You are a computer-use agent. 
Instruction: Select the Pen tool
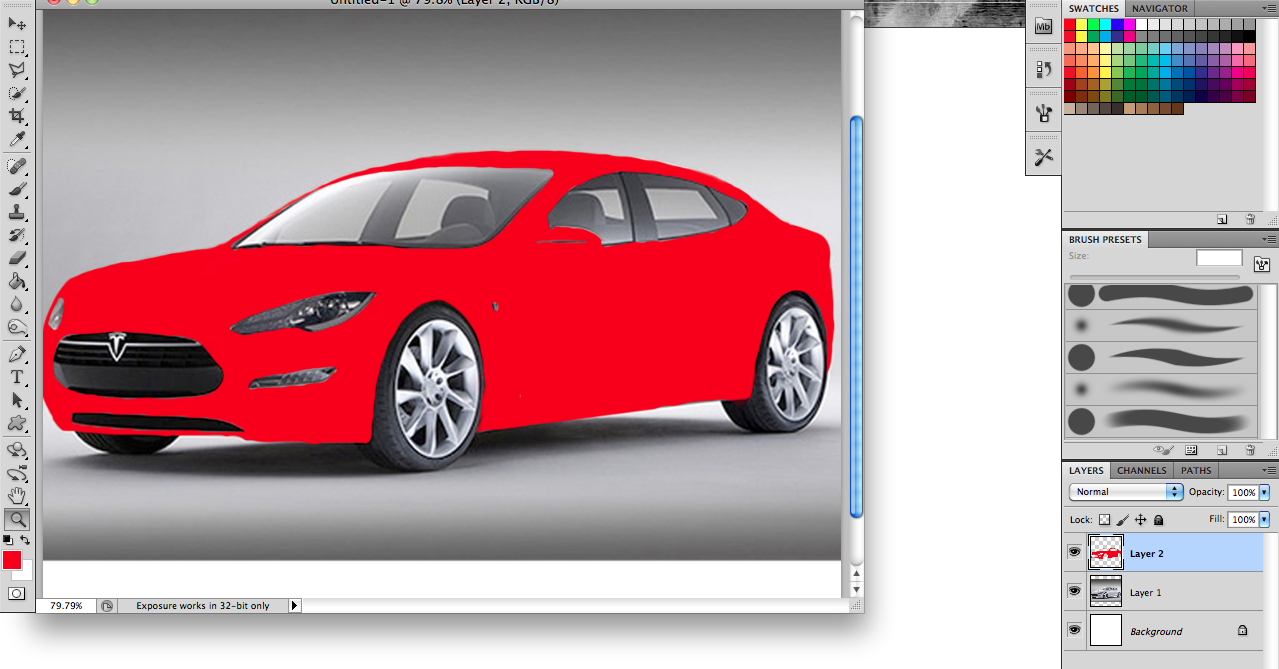coord(17,354)
